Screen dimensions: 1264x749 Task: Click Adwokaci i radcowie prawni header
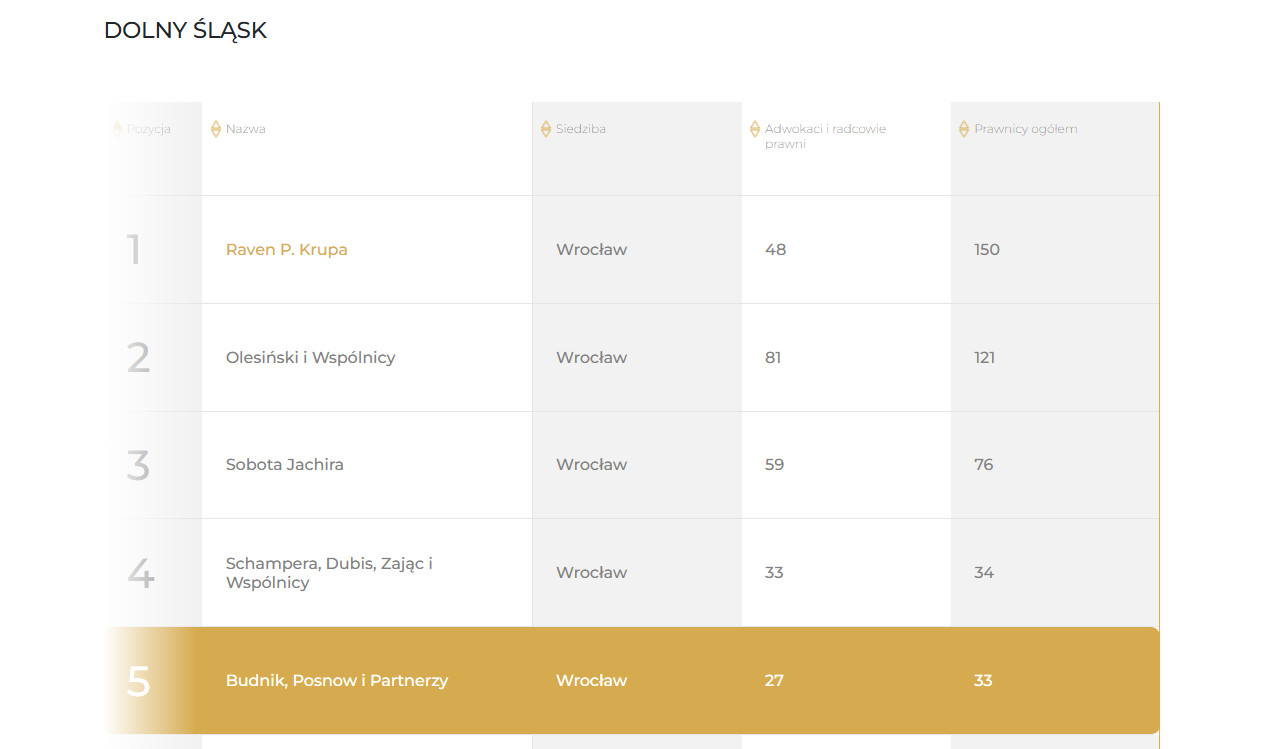[825, 136]
